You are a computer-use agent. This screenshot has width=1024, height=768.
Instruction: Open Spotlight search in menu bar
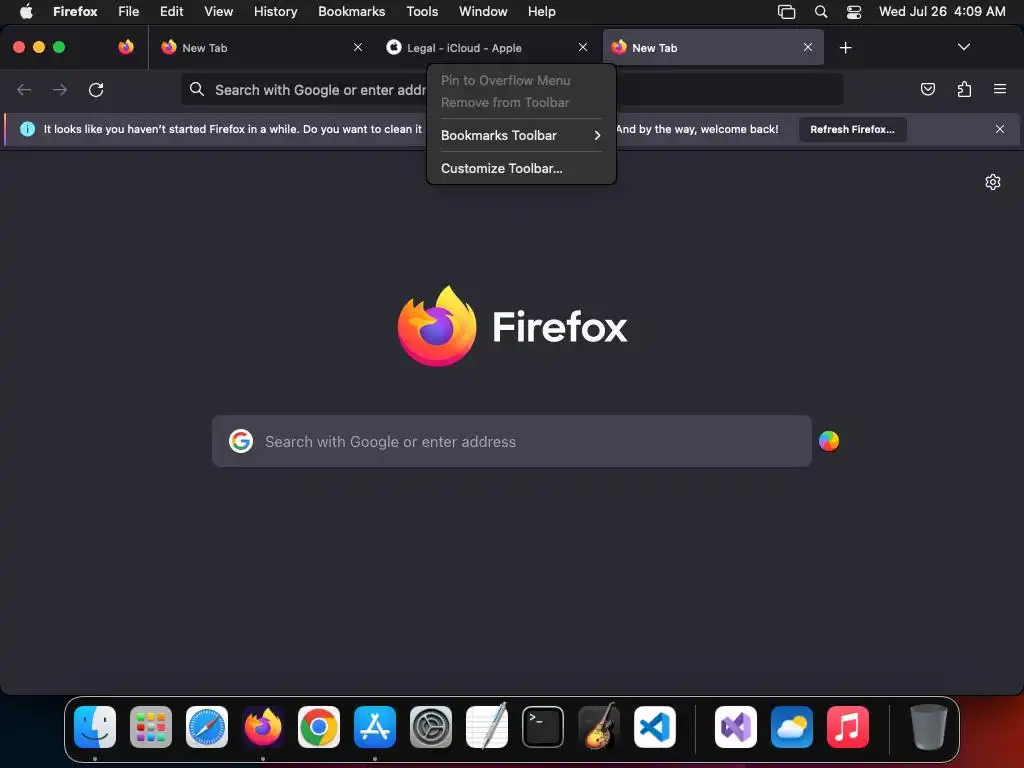point(821,12)
